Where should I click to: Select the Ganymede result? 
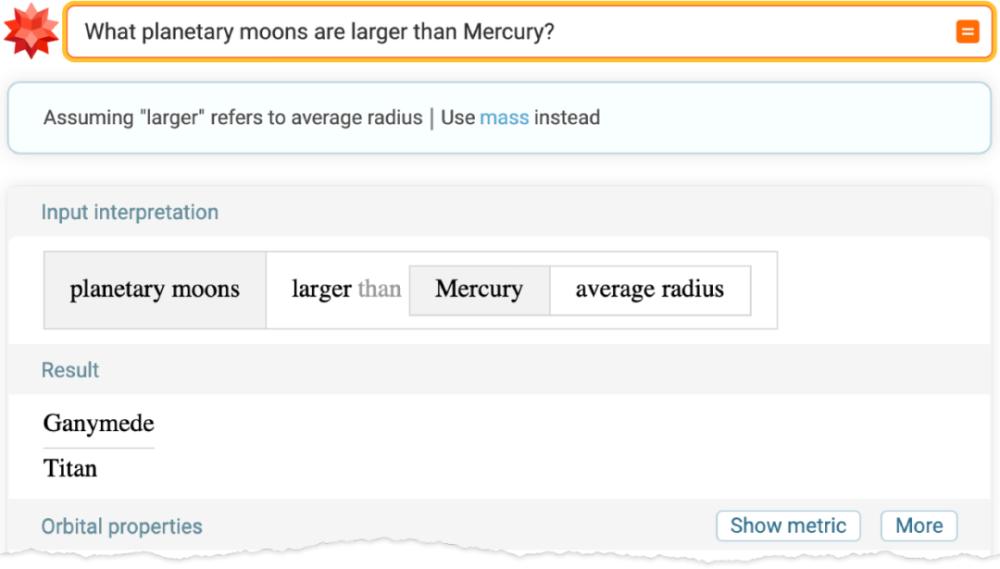98,423
